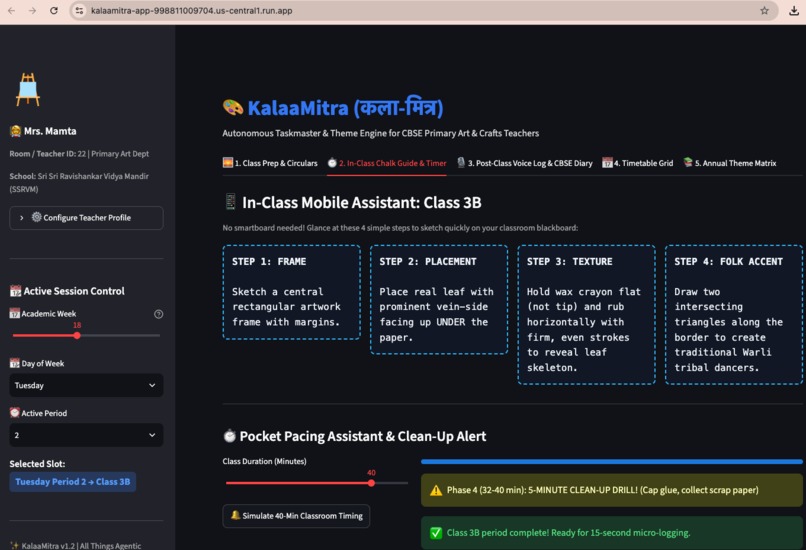Click Class Duration (Minutes) label
Viewport: 806px width, 550px height.
pos(264,461)
